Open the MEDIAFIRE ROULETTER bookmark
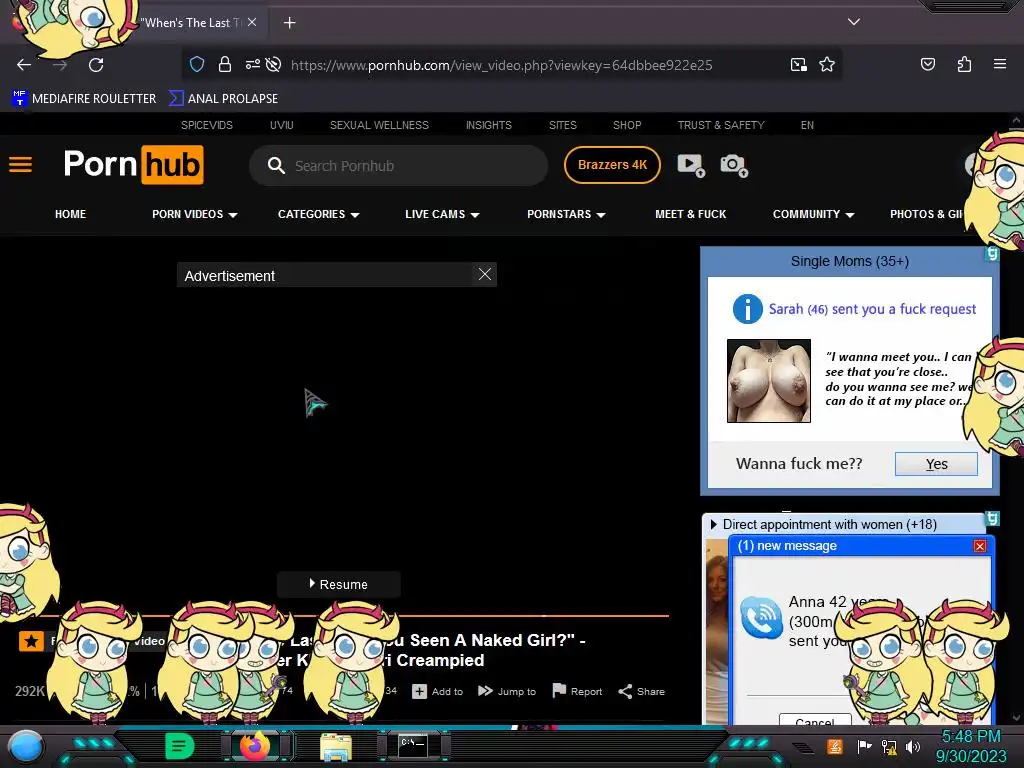 pos(84,99)
